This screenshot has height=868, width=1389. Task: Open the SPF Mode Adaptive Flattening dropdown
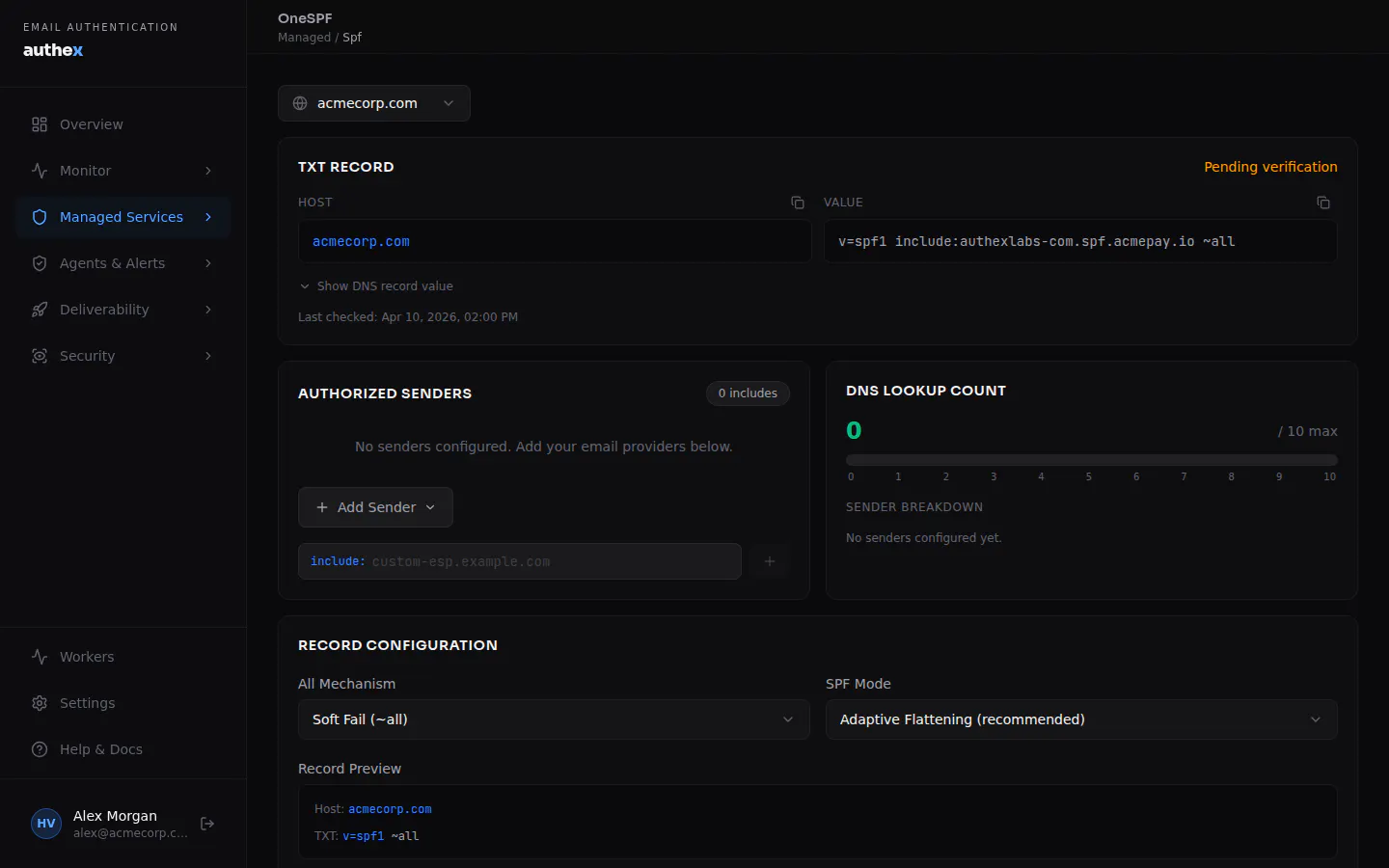tap(1081, 719)
